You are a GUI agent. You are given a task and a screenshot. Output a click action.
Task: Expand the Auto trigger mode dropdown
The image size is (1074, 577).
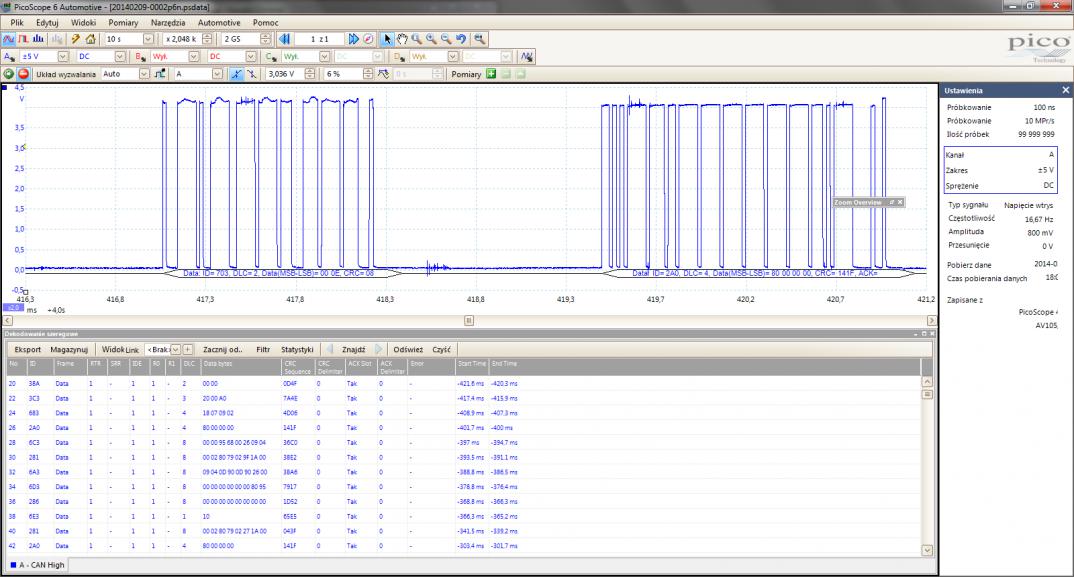[x=143, y=74]
